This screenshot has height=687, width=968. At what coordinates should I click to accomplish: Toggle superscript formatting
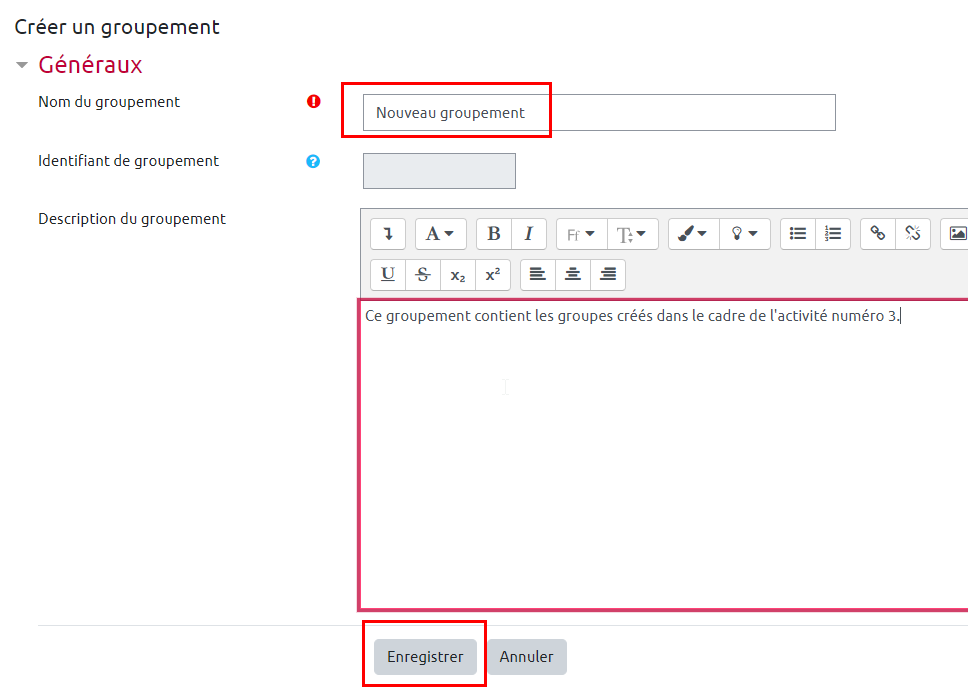[492, 275]
